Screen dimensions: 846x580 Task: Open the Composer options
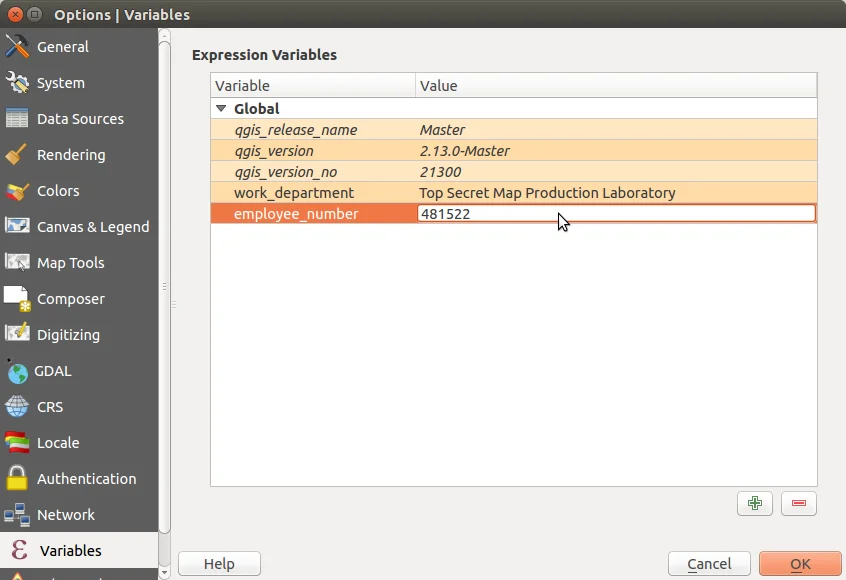tap(70, 298)
